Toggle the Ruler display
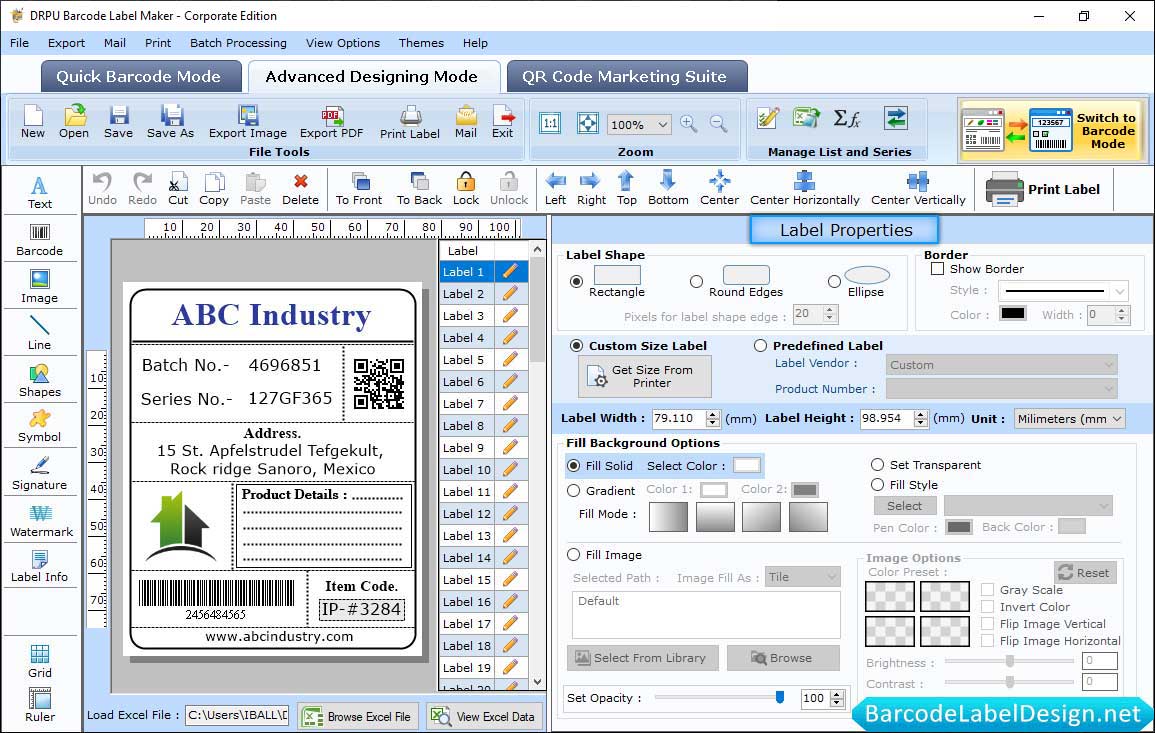The width and height of the screenshot is (1155, 733). 40,705
